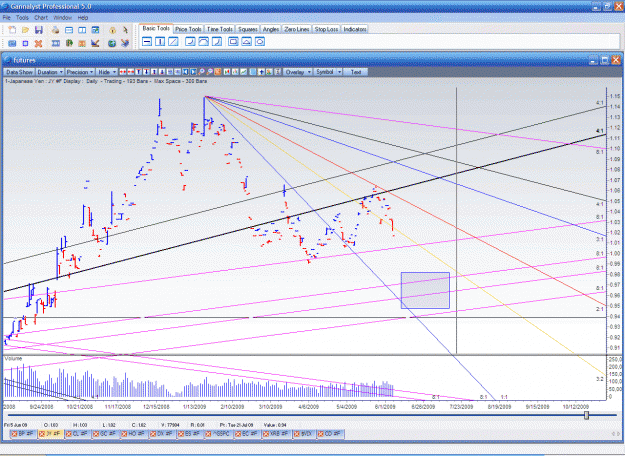625x456 pixels.
Task: Close the JY #F chart tab via its X
Action: point(42,434)
